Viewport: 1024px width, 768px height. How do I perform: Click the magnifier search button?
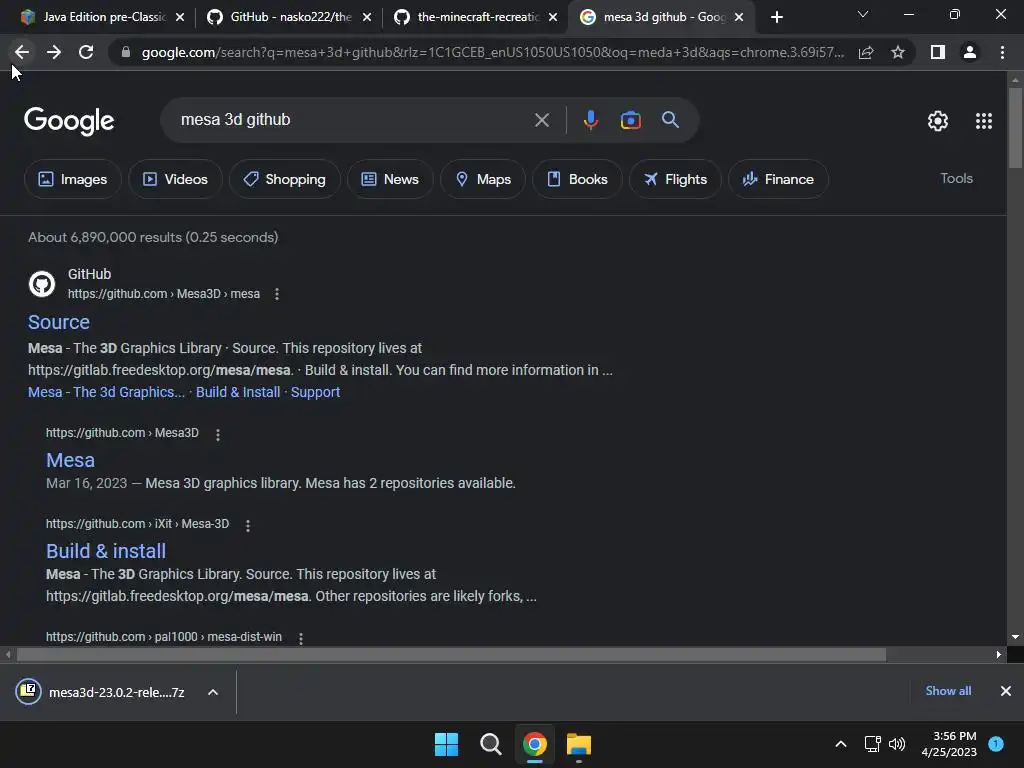[x=670, y=120]
